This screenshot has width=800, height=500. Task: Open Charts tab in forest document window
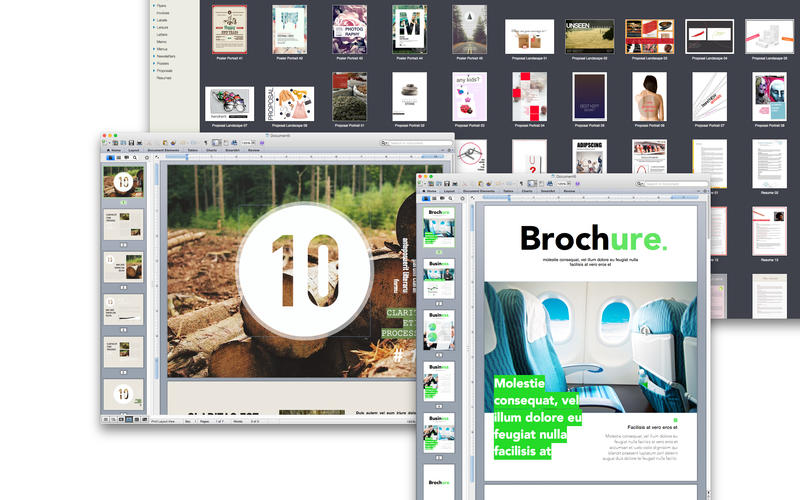[212, 151]
